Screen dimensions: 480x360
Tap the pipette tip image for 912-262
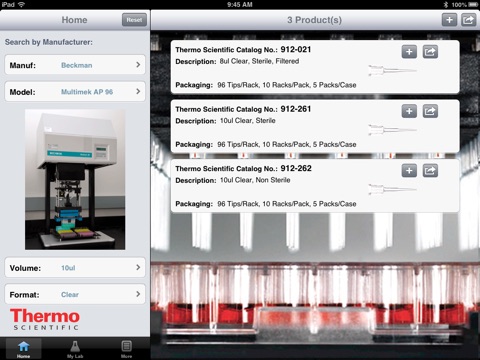tap(392, 189)
